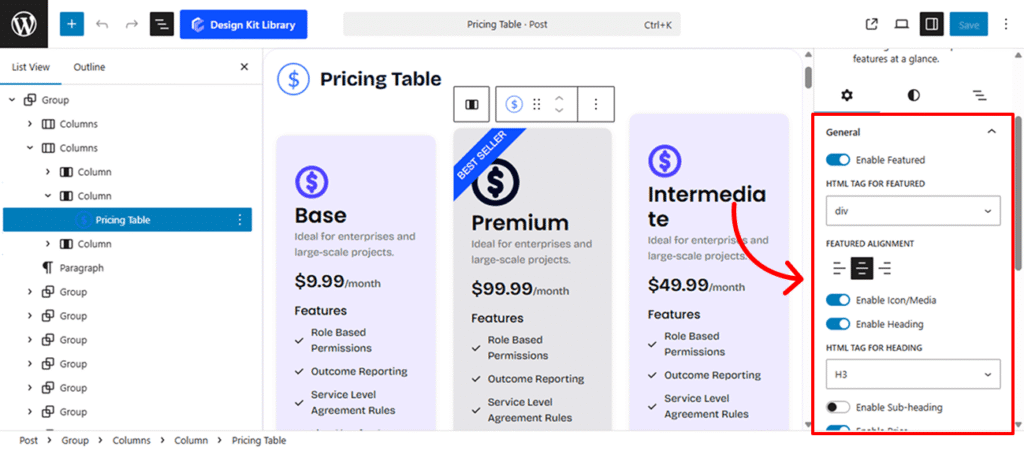Click the View Post external link icon
This screenshot has height=473, width=1024.
[871, 24]
